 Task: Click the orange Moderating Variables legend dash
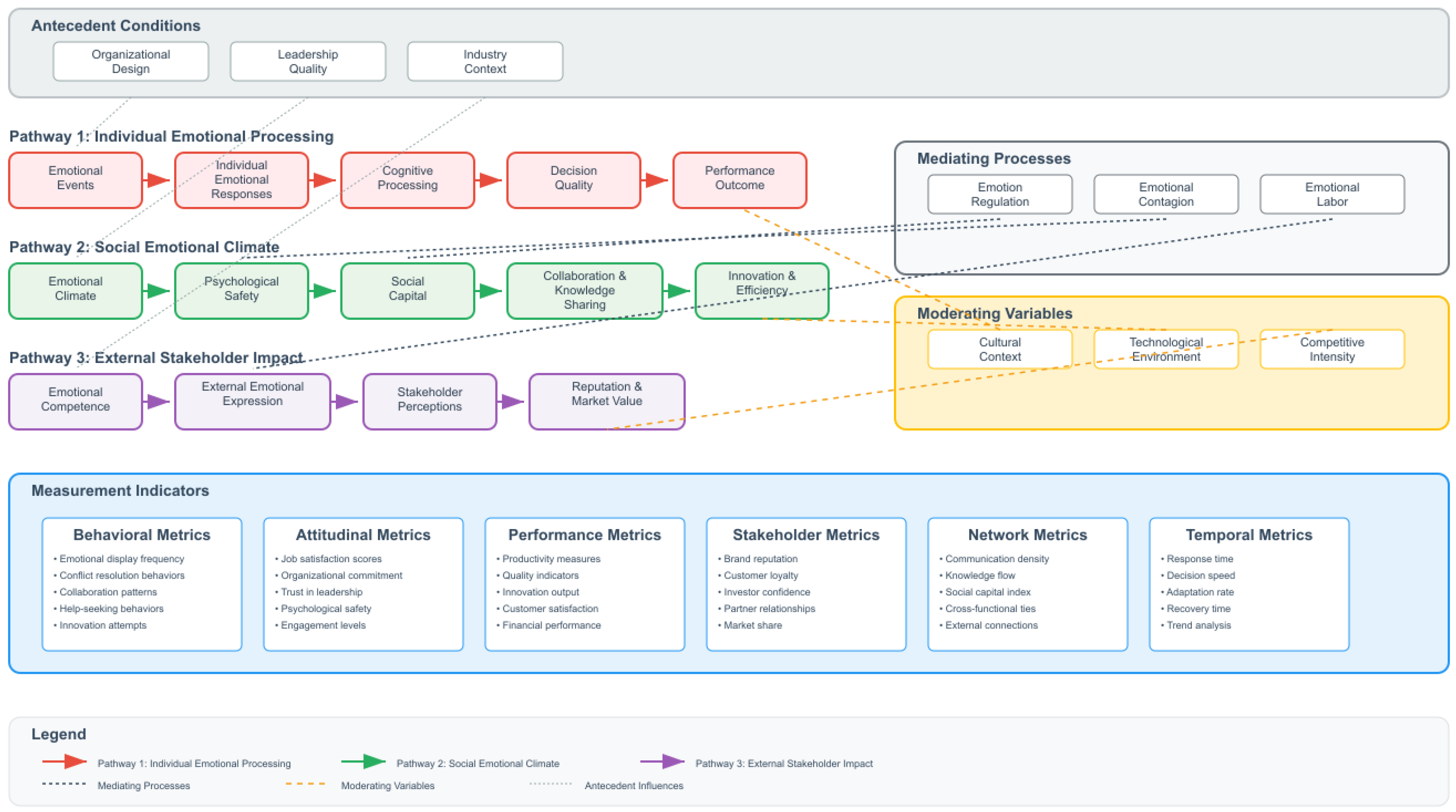(305, 784)
